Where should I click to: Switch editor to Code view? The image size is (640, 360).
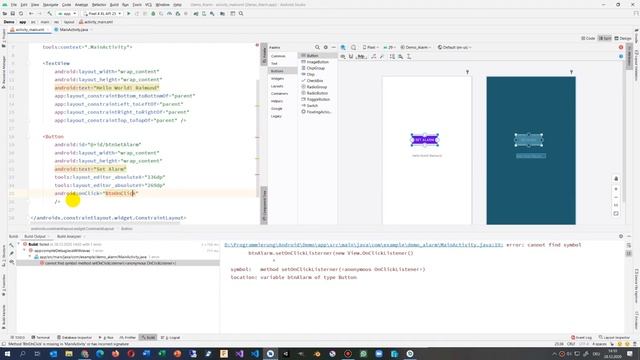click(588, 38)
